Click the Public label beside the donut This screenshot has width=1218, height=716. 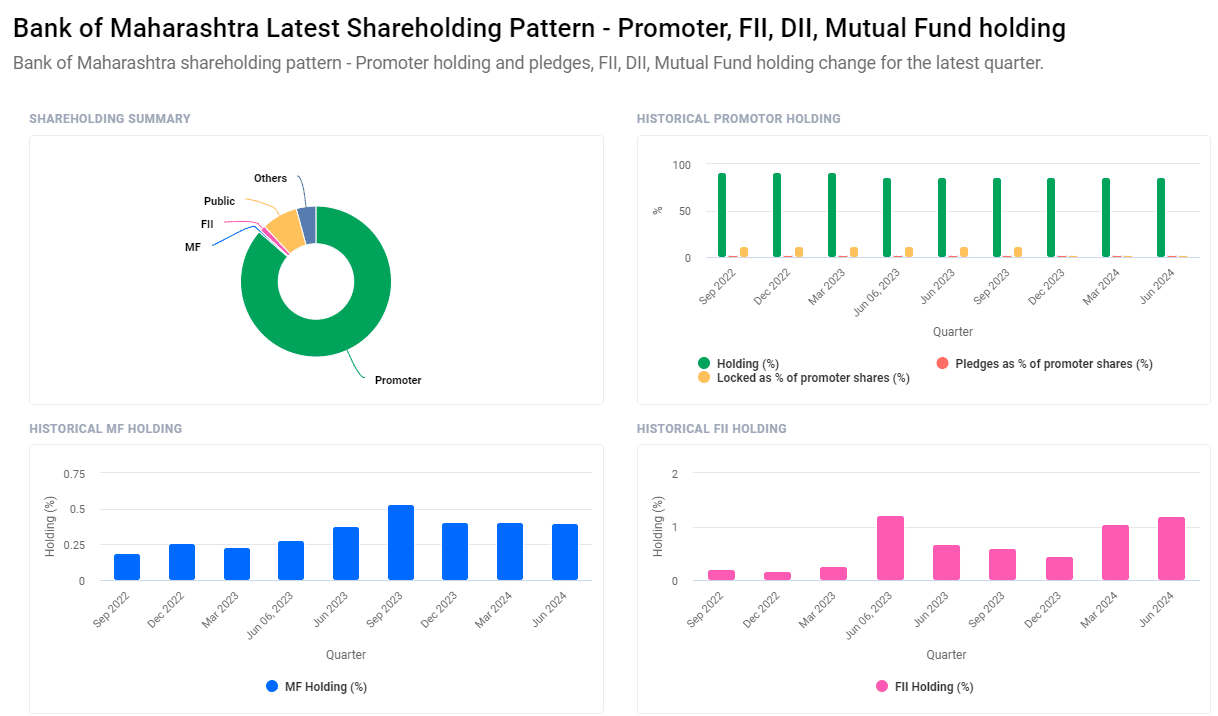[219, 201]
